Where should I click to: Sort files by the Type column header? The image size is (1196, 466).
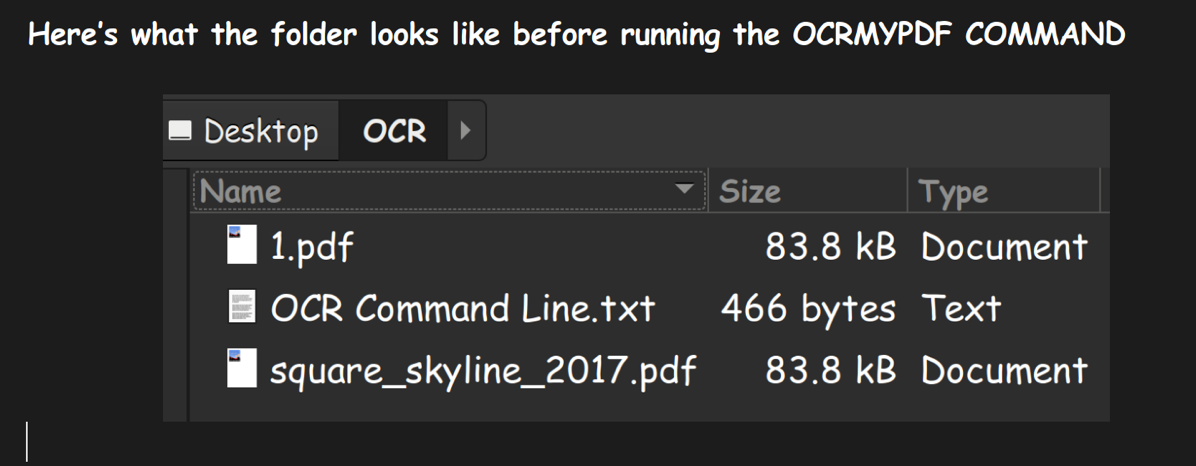pyautogui.click(x=953, y=191)
